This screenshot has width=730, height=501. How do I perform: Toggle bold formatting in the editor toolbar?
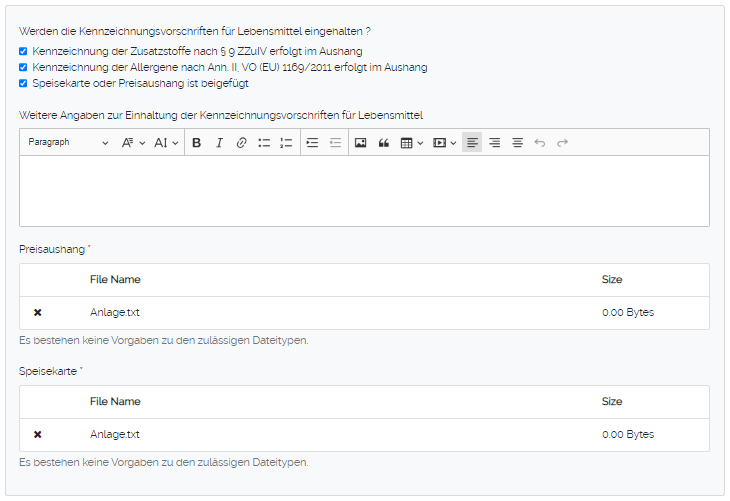(x=197, y=143)
